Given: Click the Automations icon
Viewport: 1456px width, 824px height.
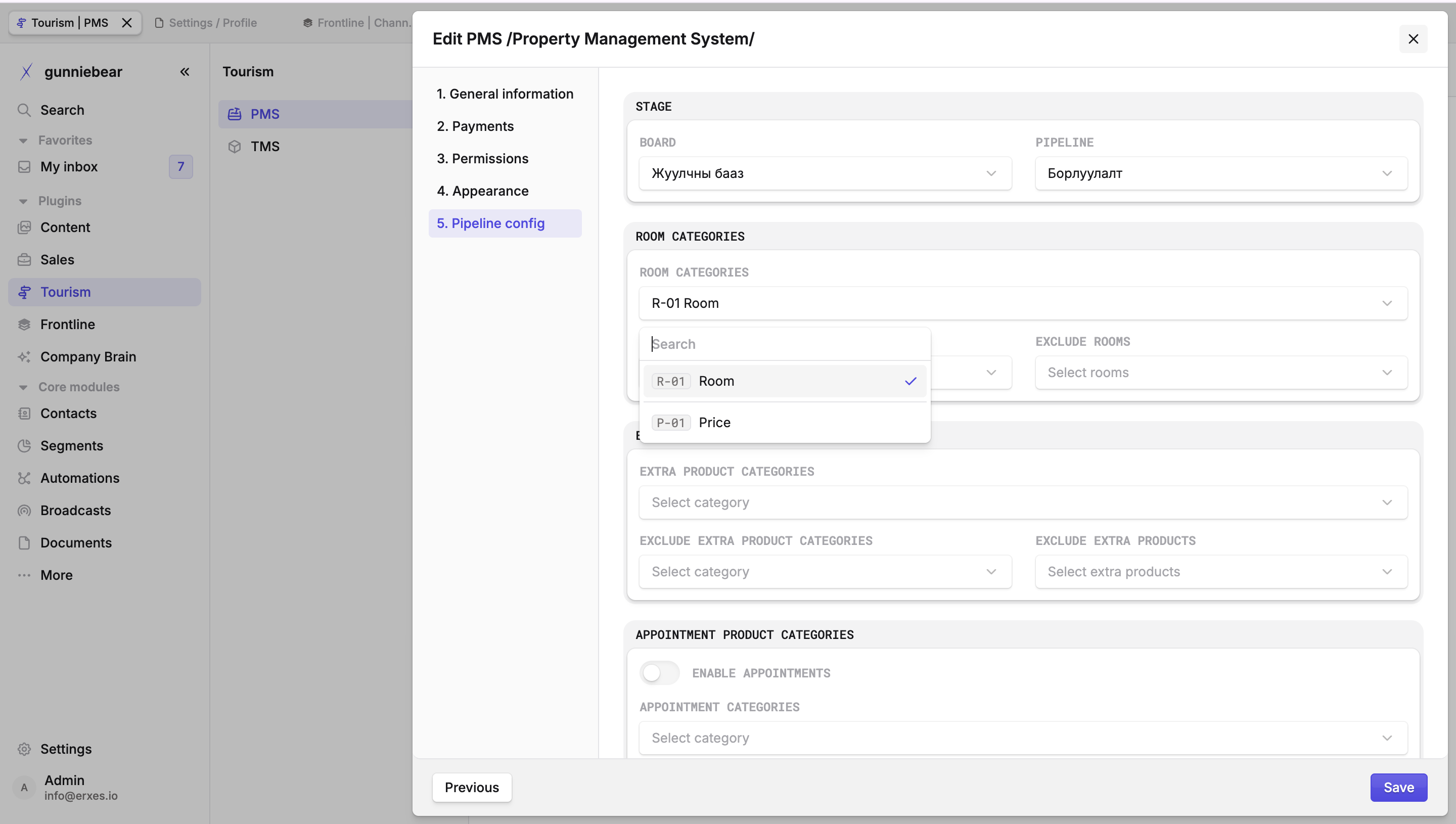Looking at the screenshot, I should click(24, 478).
